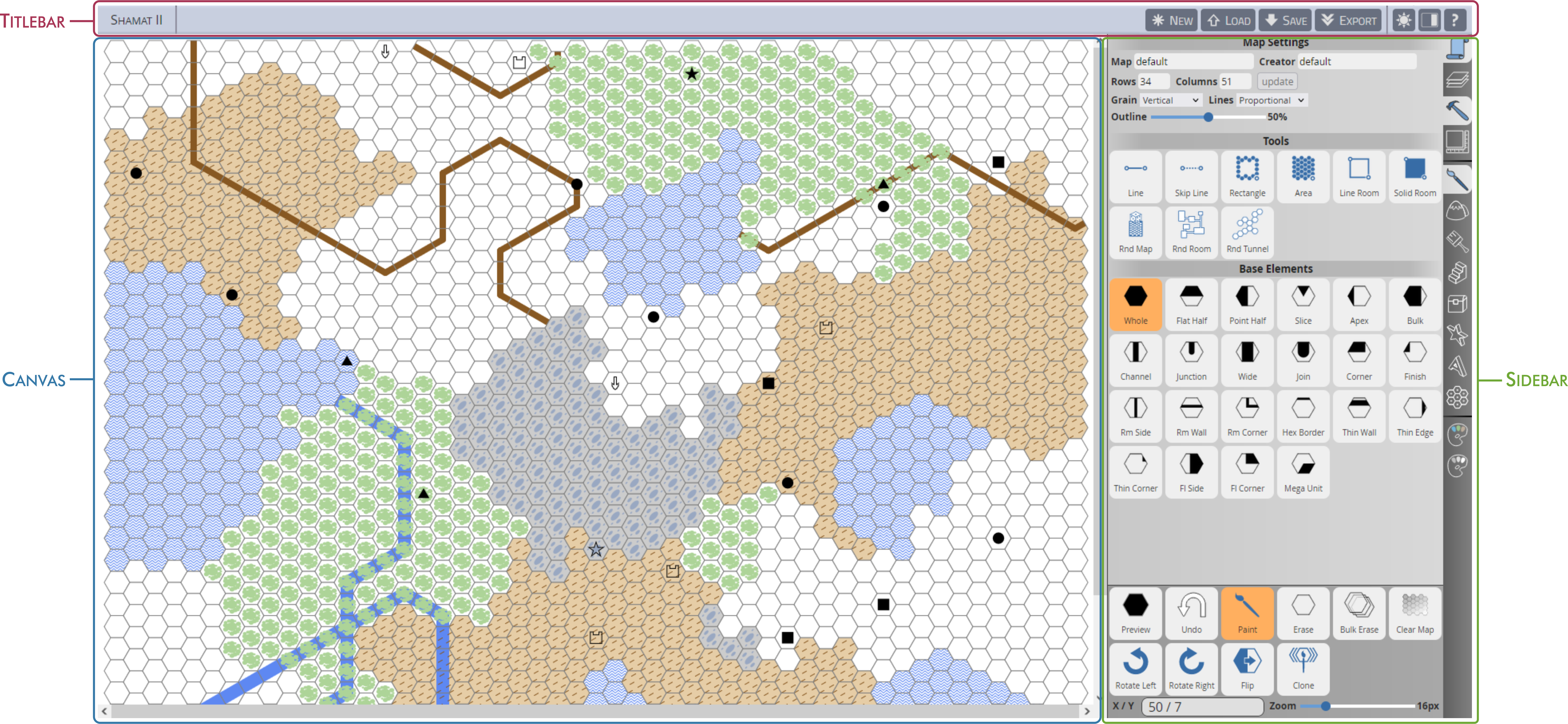Screen dimensions: 1568x724
Task: Click the Export button
Action: 1348,20
